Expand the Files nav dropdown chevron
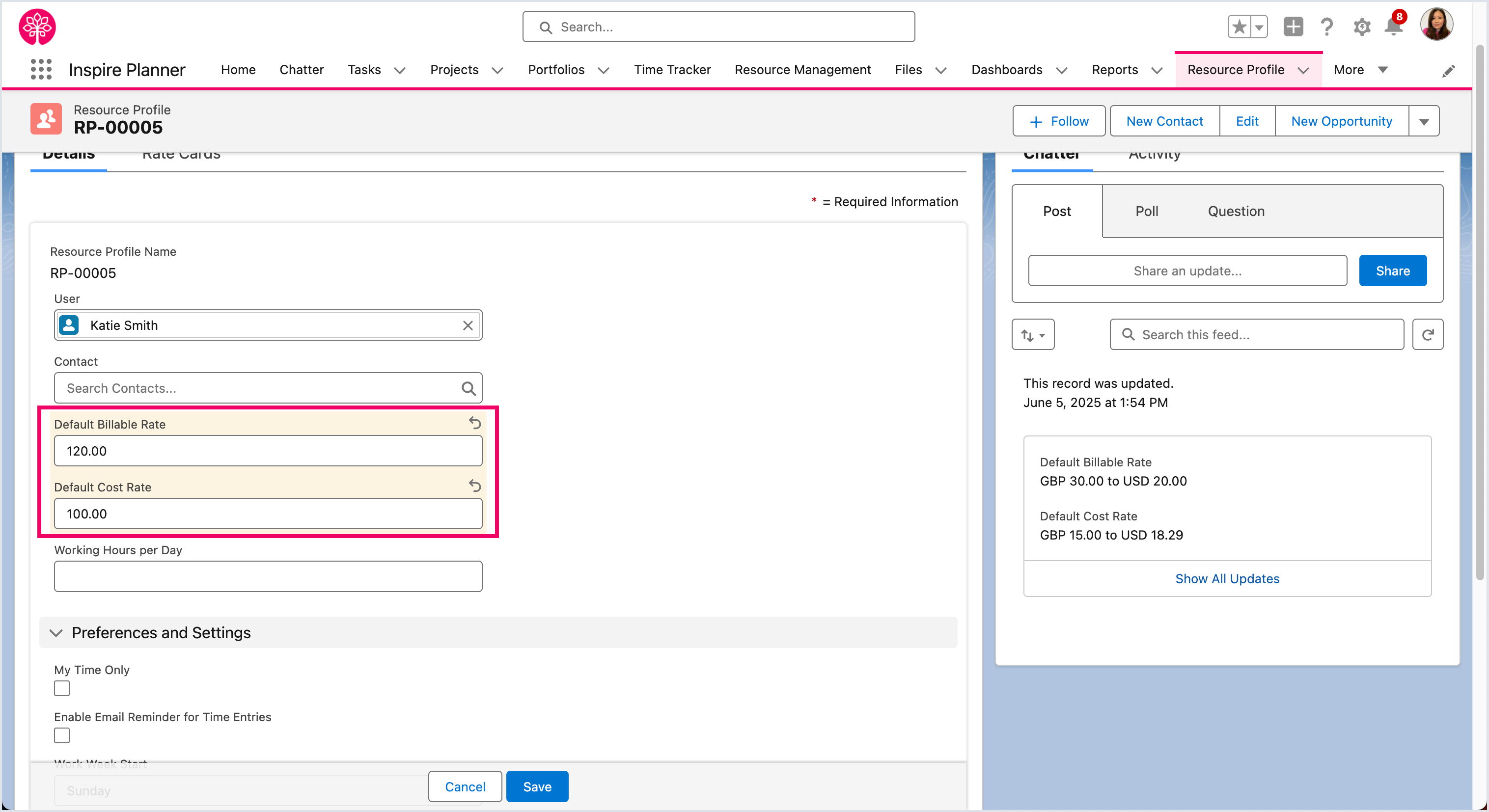The width and height of the screenshot is (1489, 812). pyautogui.click(x=941, y=71)
